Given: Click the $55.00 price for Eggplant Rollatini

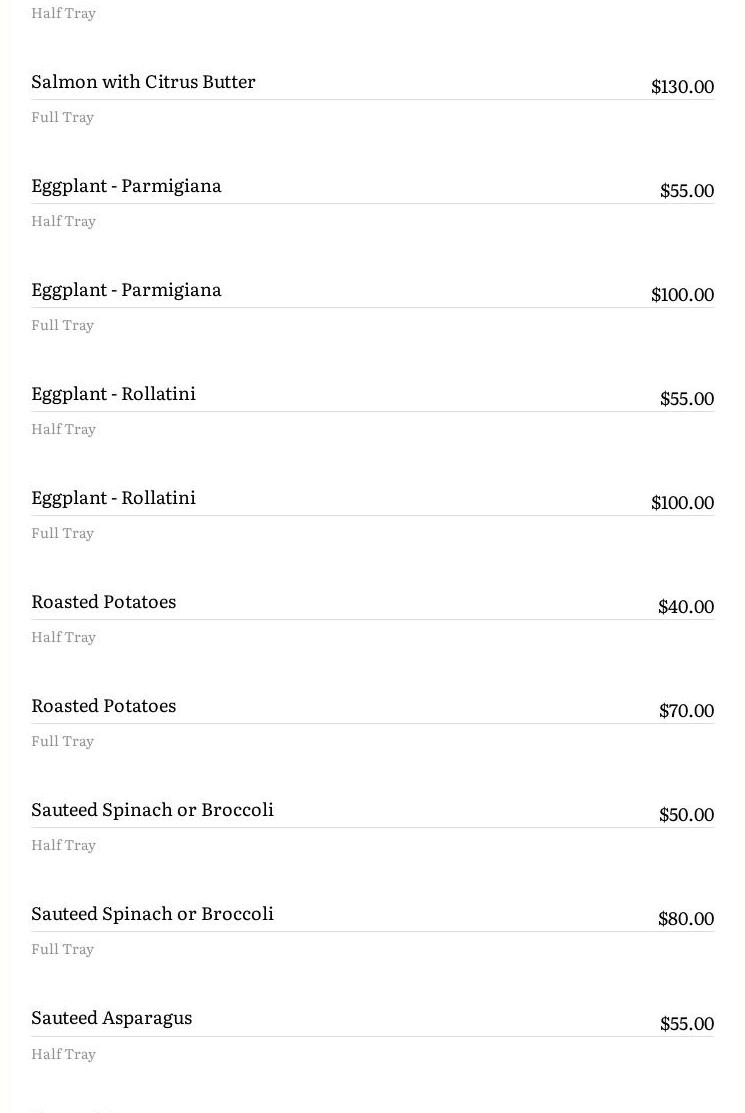Looking at the screenshot, I should 686,399.
